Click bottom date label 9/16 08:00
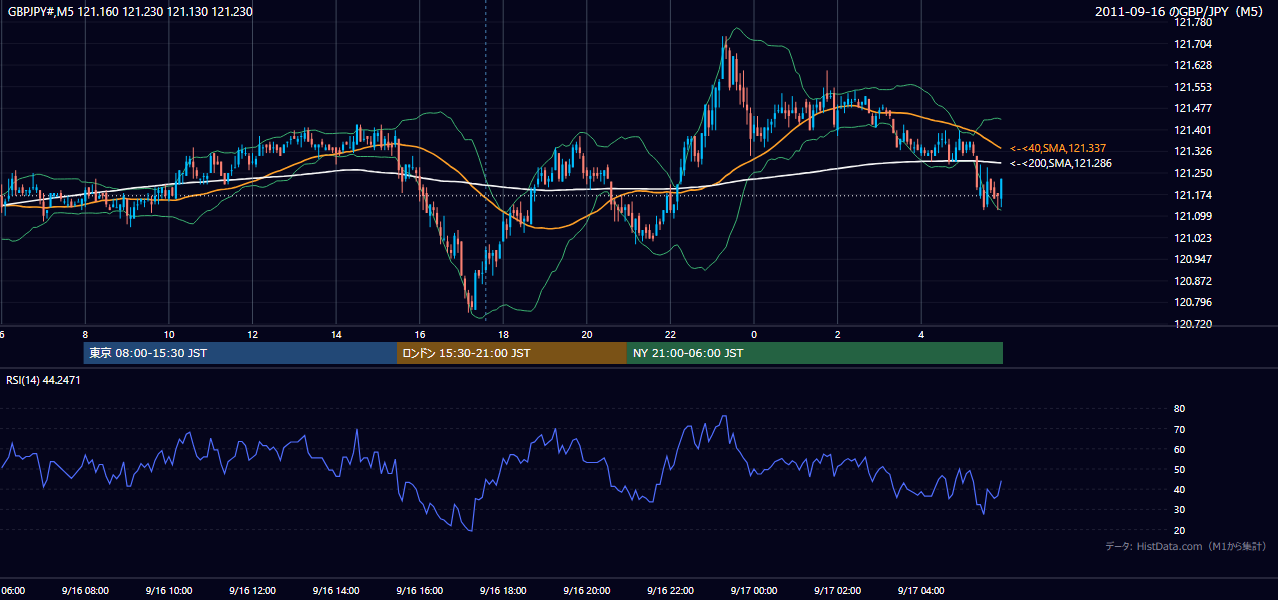 [x=84, y=591]
